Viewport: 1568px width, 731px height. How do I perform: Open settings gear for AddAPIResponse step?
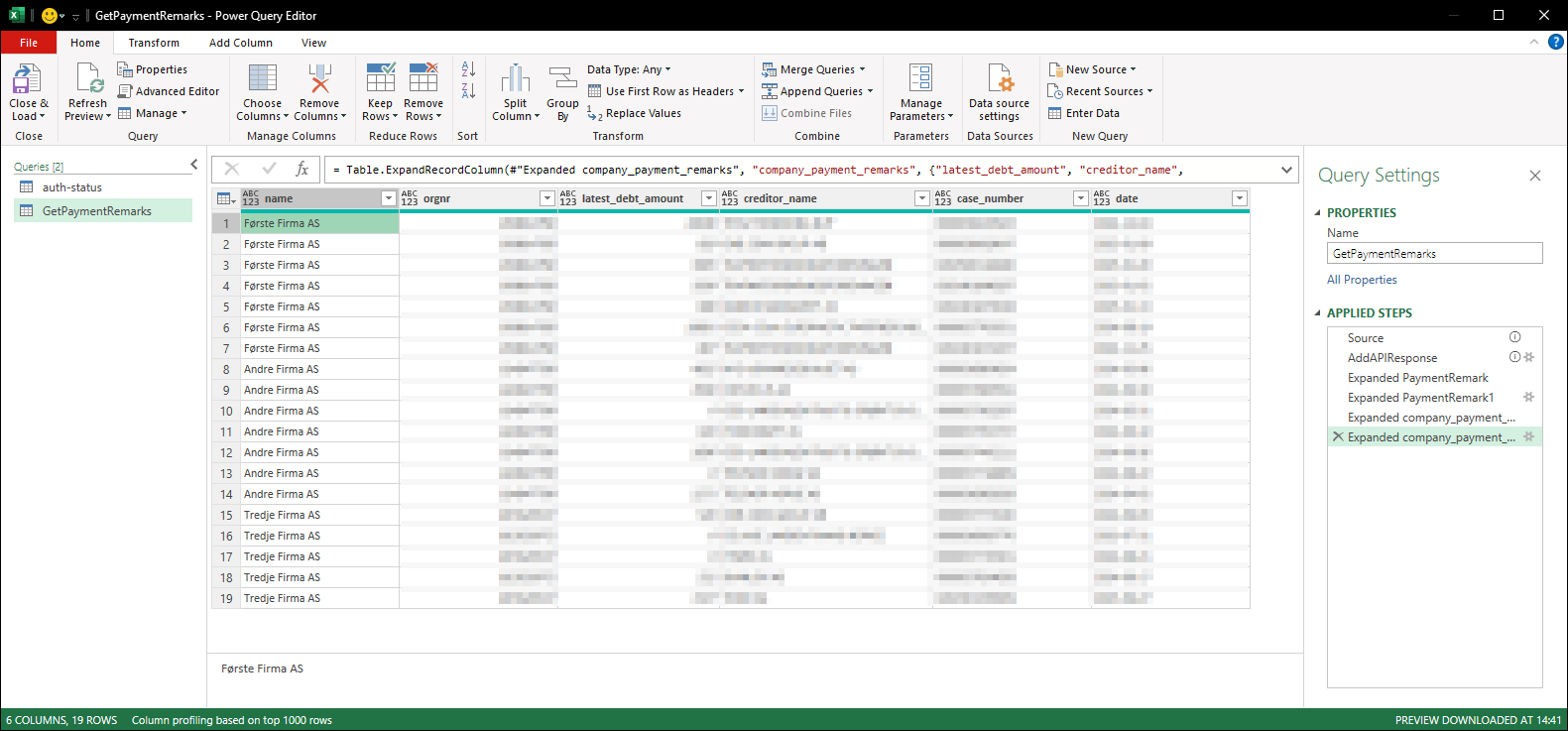[1528, 357]
